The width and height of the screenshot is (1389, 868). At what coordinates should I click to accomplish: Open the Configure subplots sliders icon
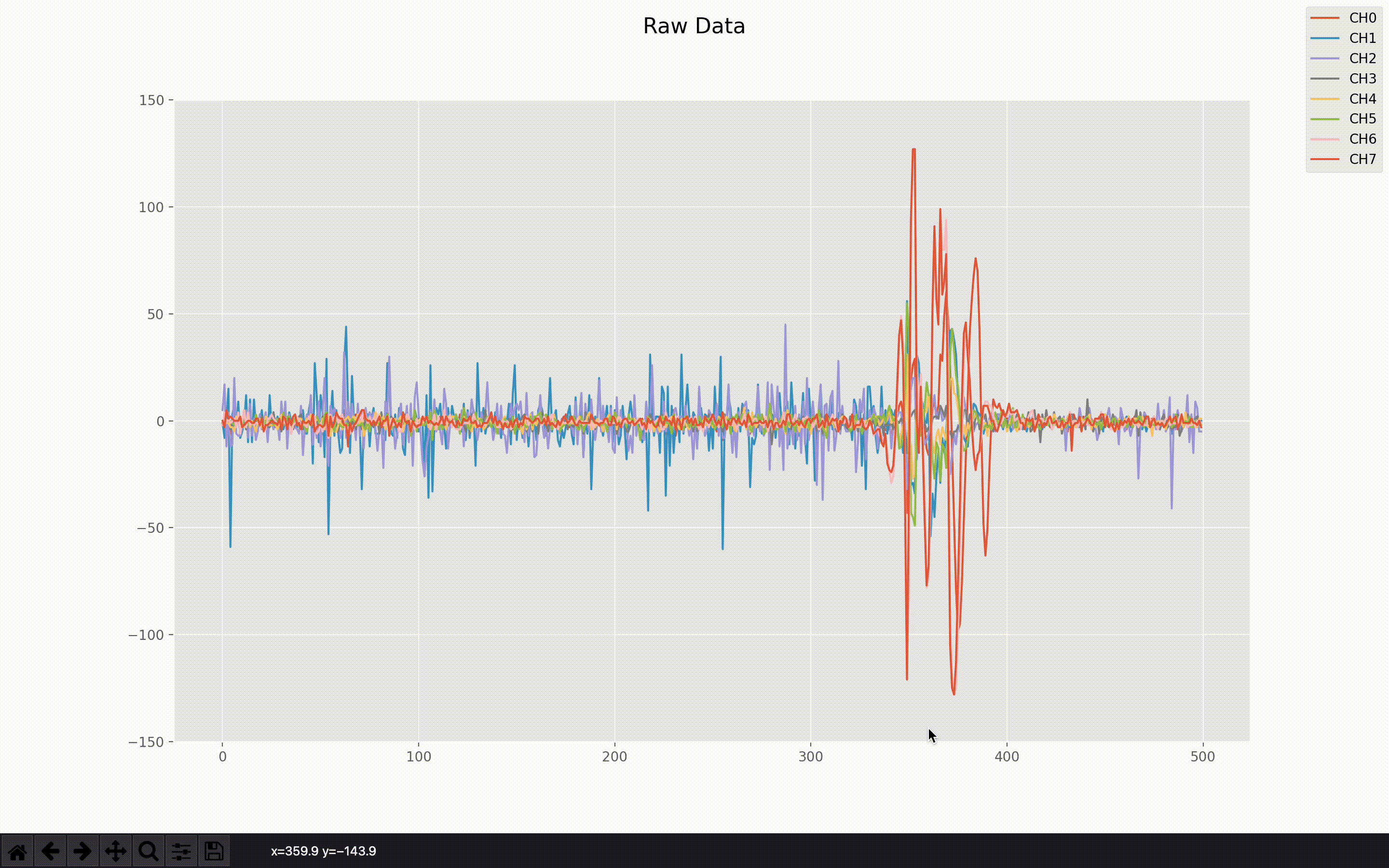click(181, 851)
